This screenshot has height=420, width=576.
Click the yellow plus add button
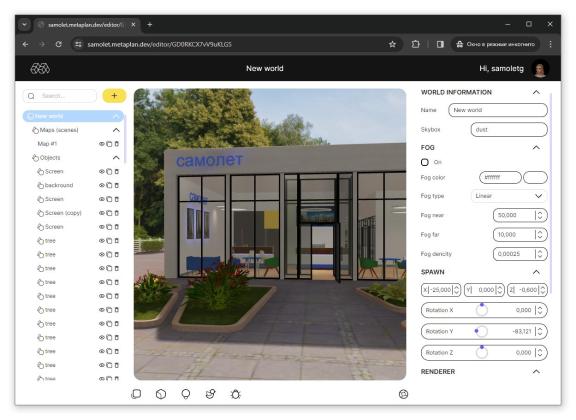(x=114, y=96)
